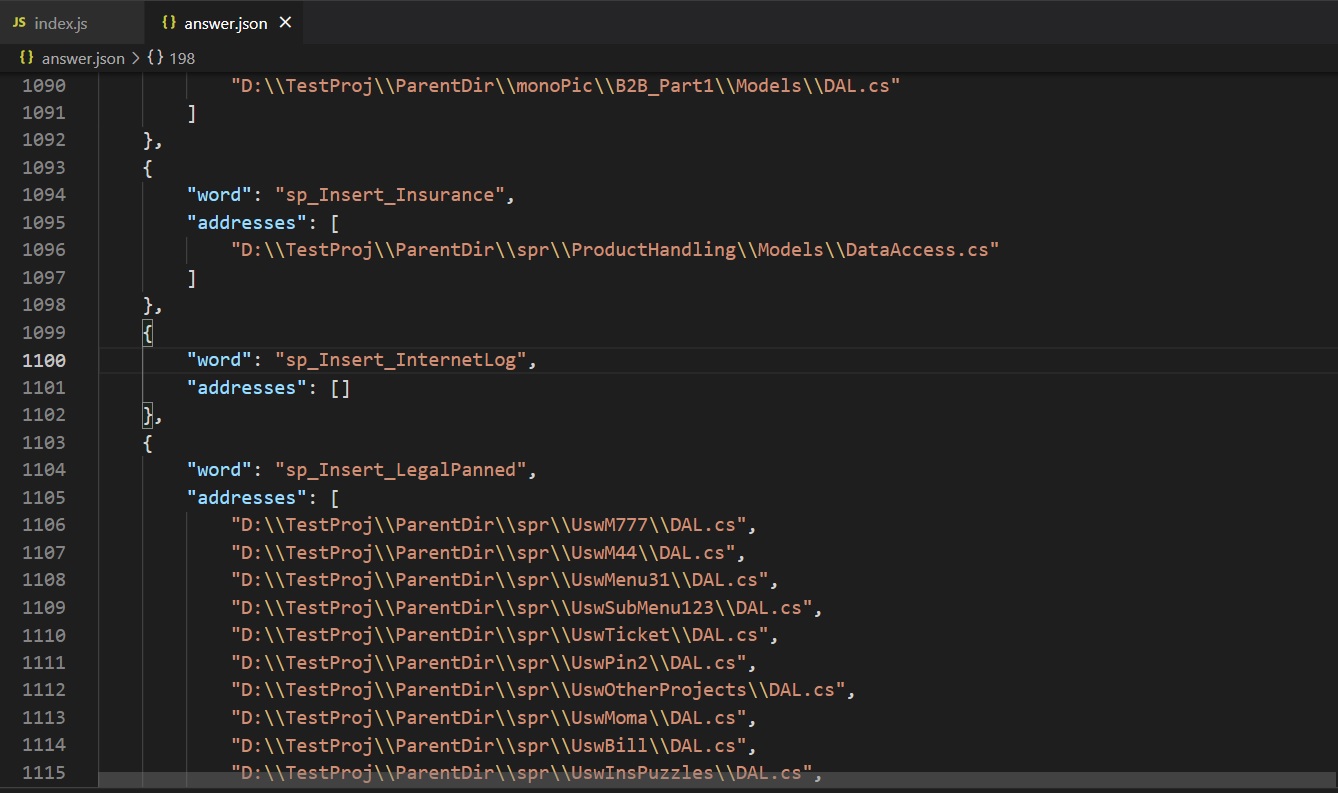Click the UswInsPuzzles DAL.cs path
This screenshot has width=1338, height=793.
click(x=522, y=772)
